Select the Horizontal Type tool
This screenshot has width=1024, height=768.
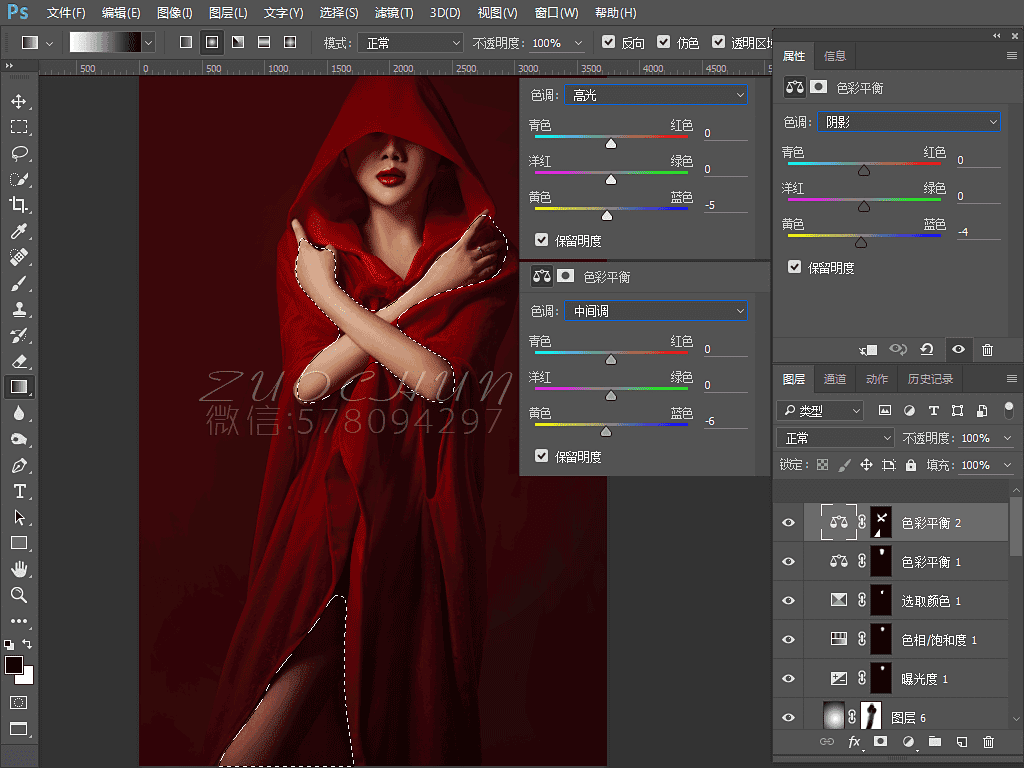(x=19, y=491)
